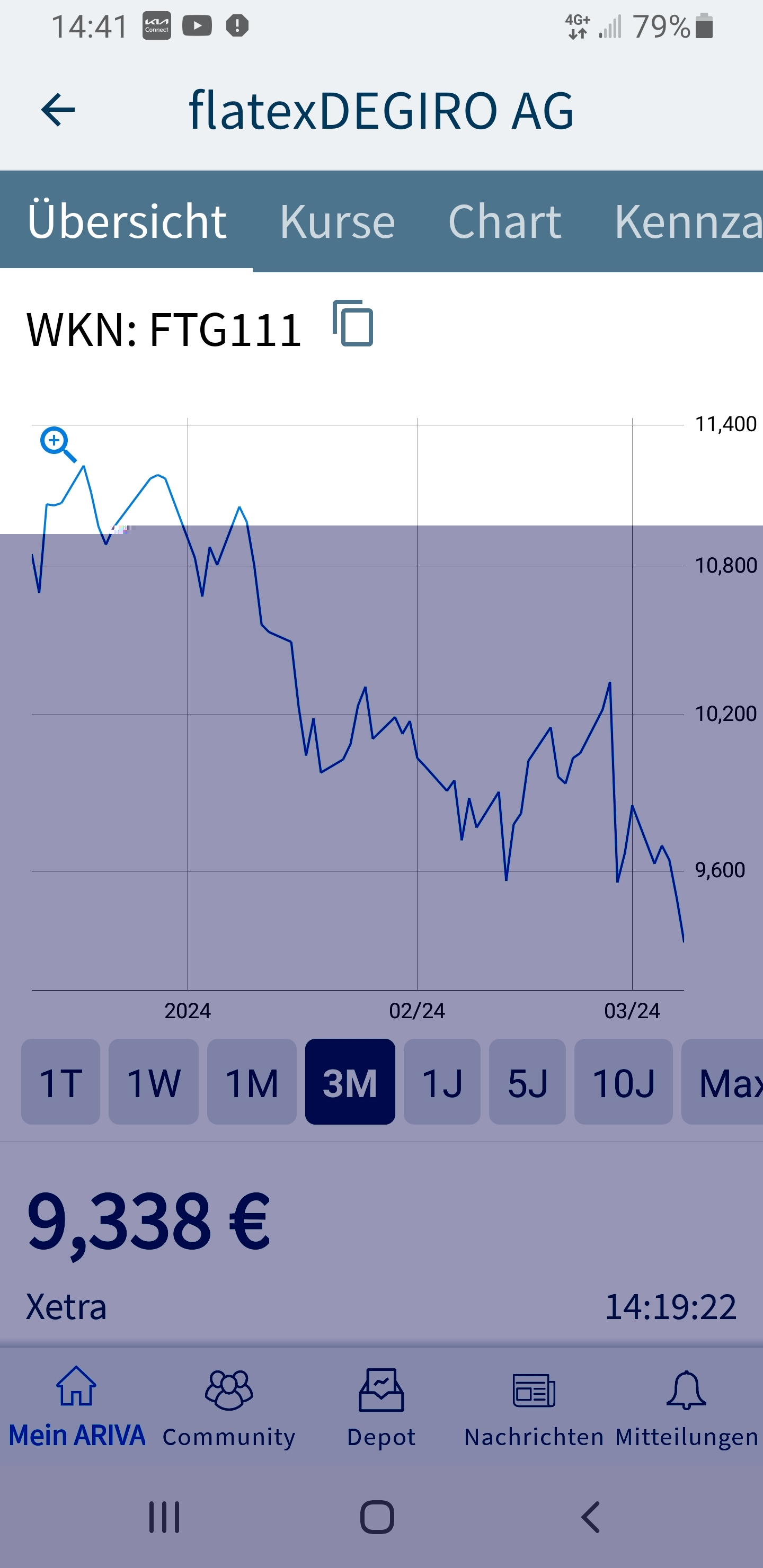The width and height of the screenshot is (763, 1568).
Task: Switch to the Chart tab
Action: 504,221
